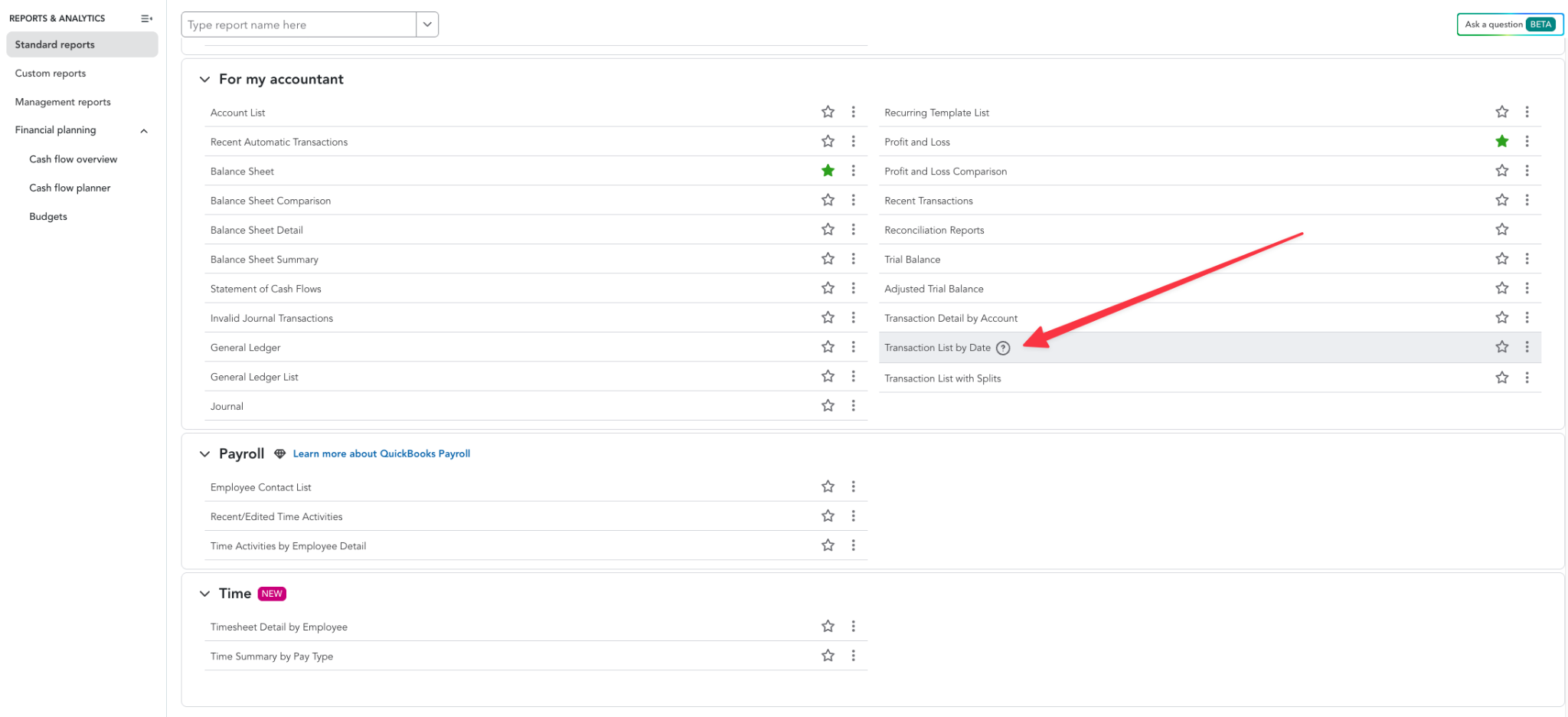This screenshot has height=717, width=1568.
Task: Open more options for Recurring Template List
Action: click(x=1527, y=112)
